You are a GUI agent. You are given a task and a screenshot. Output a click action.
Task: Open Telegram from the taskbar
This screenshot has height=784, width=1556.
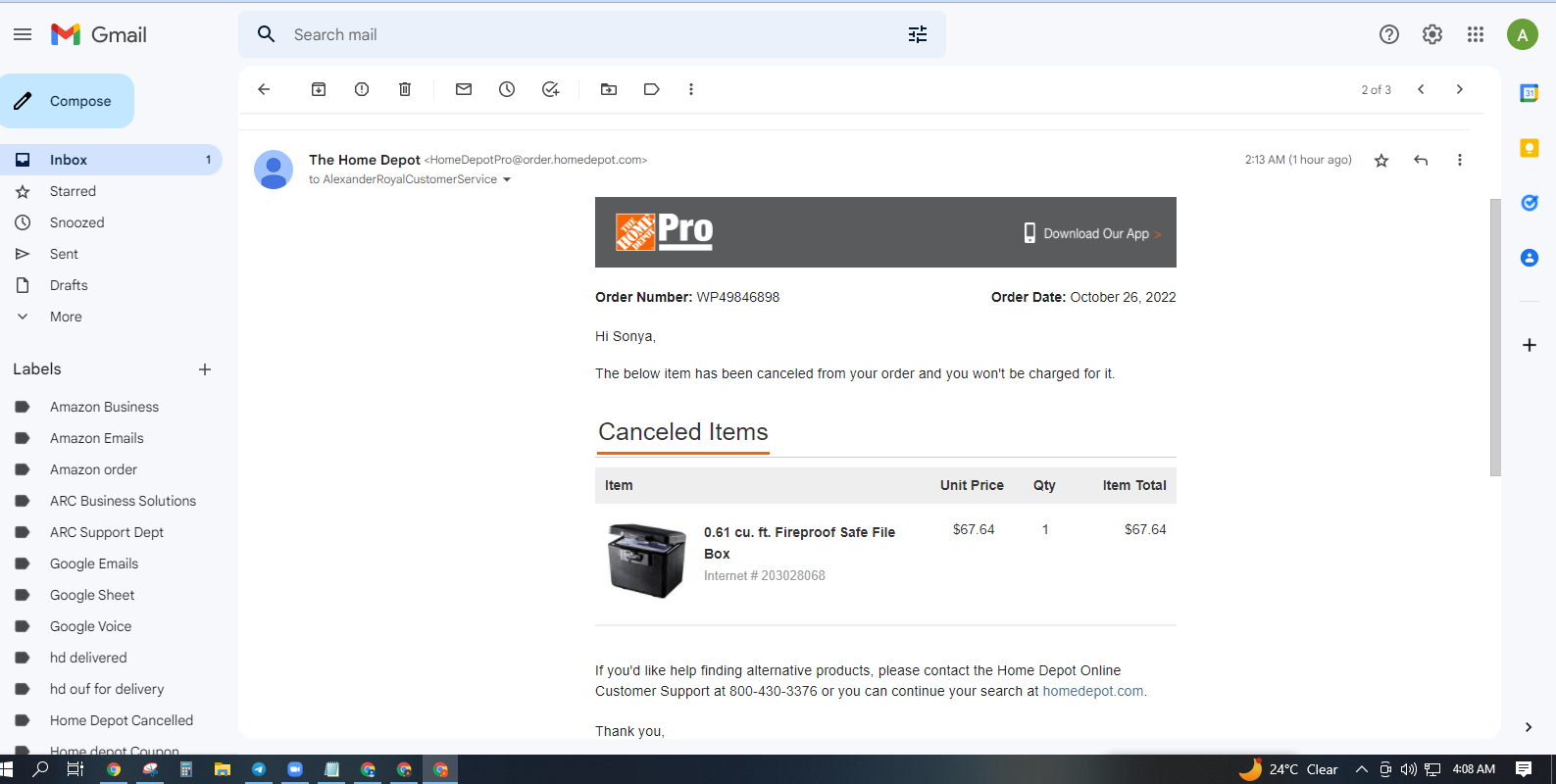[x=259, y=769]
